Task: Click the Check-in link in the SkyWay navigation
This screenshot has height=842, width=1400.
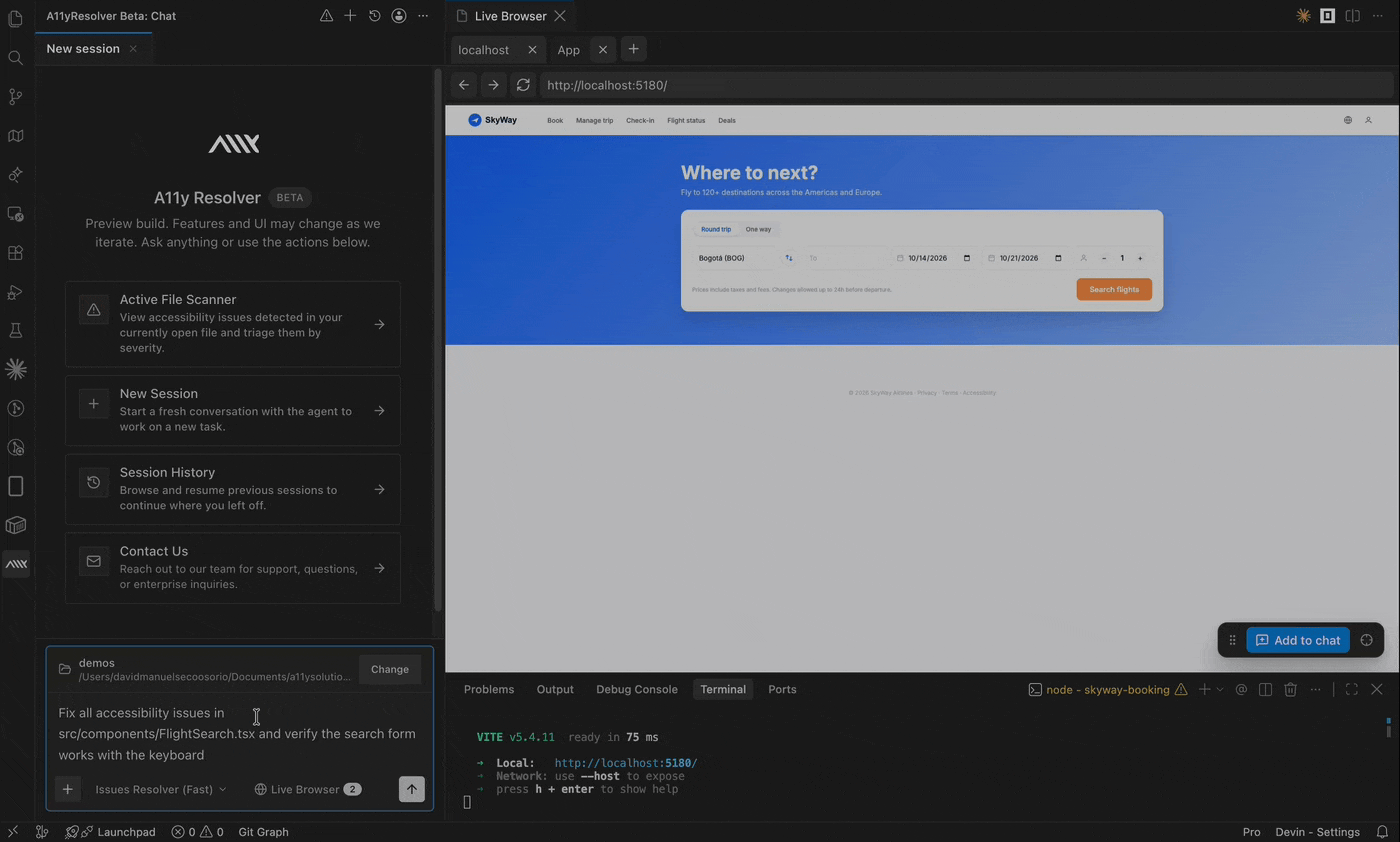Action: coord(640,120)
